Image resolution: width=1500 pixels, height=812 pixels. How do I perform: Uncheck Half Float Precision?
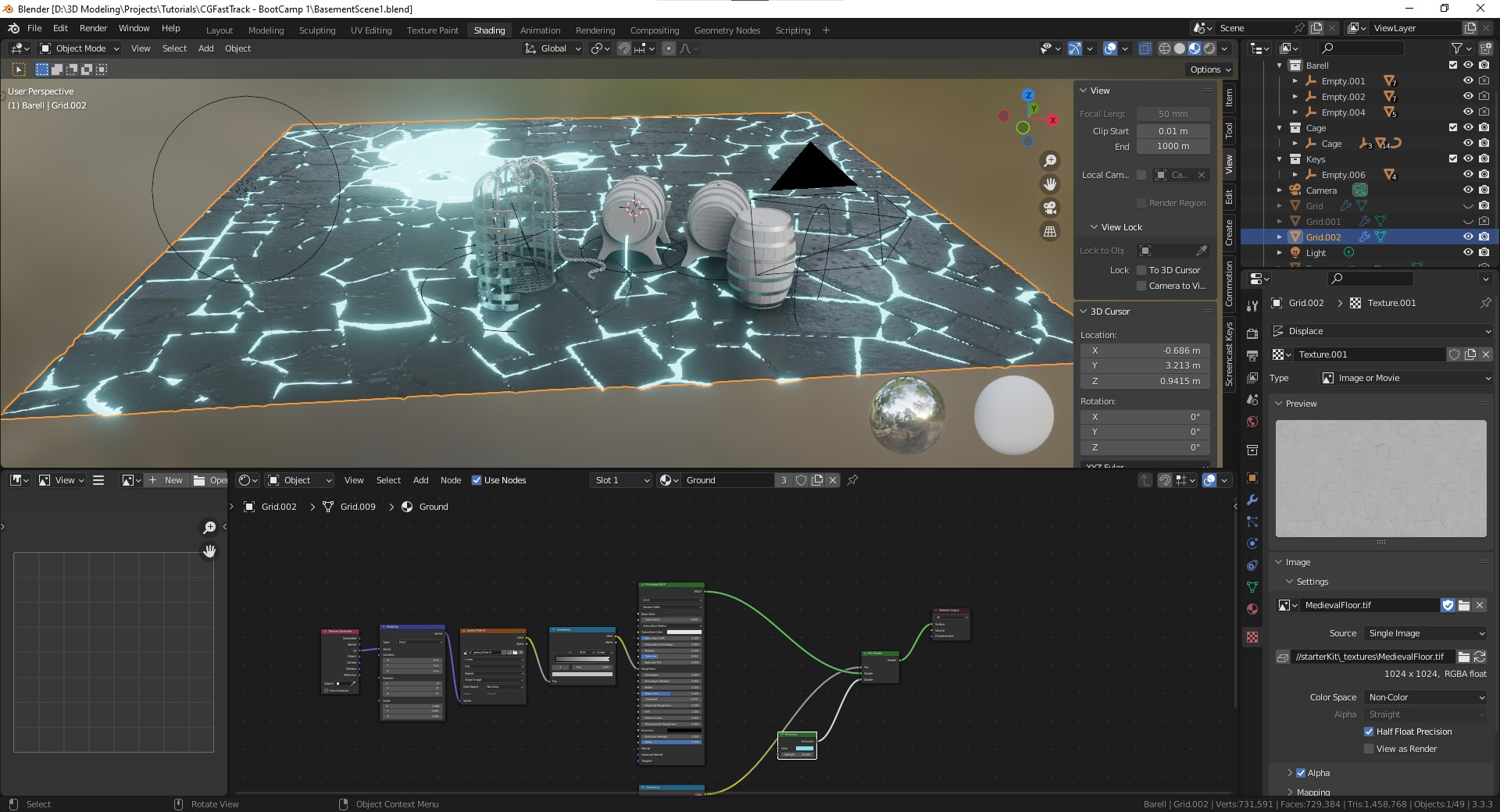1369,732
